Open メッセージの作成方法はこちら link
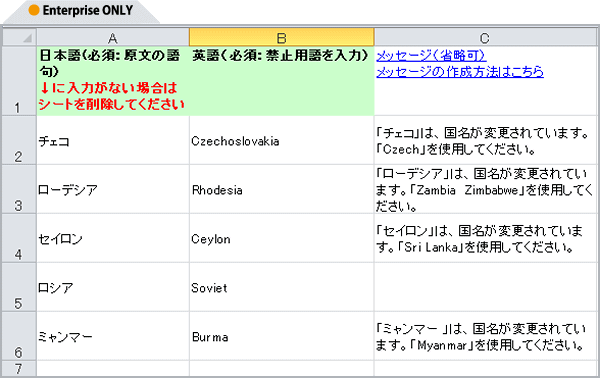 click(460, 72)
